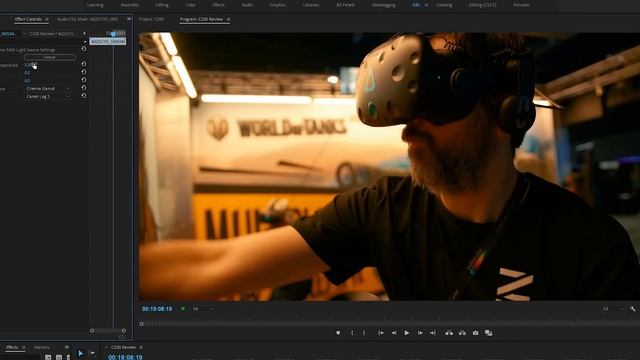Viewport: 640px width, 360px height.
Task: Select the Track Select Forward tool
Action: pos(92,353)
